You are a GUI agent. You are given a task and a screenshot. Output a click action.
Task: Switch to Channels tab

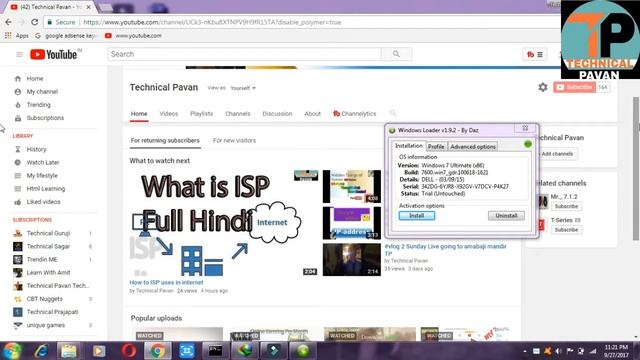pos(238,113)
